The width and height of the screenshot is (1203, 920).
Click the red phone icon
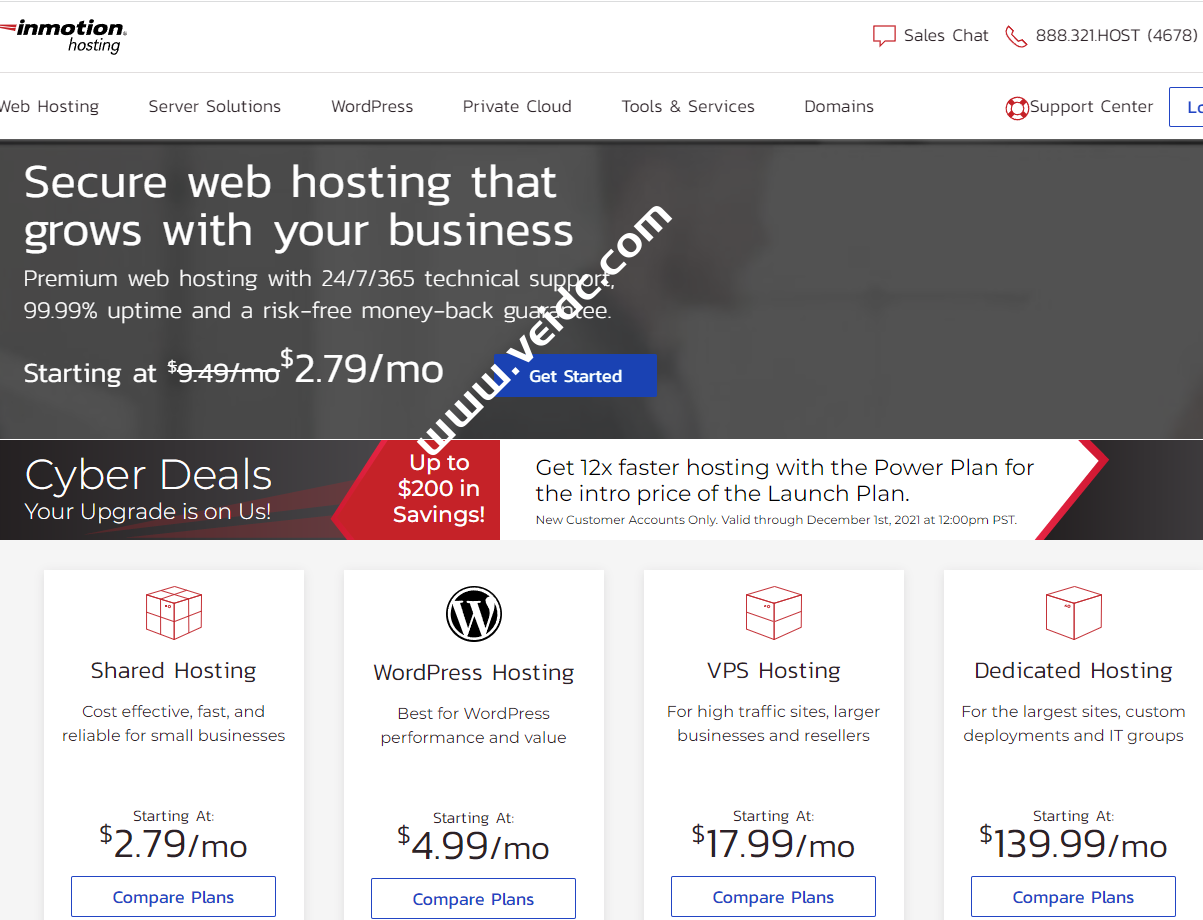pyautogui.click(x=1016, y=36)
